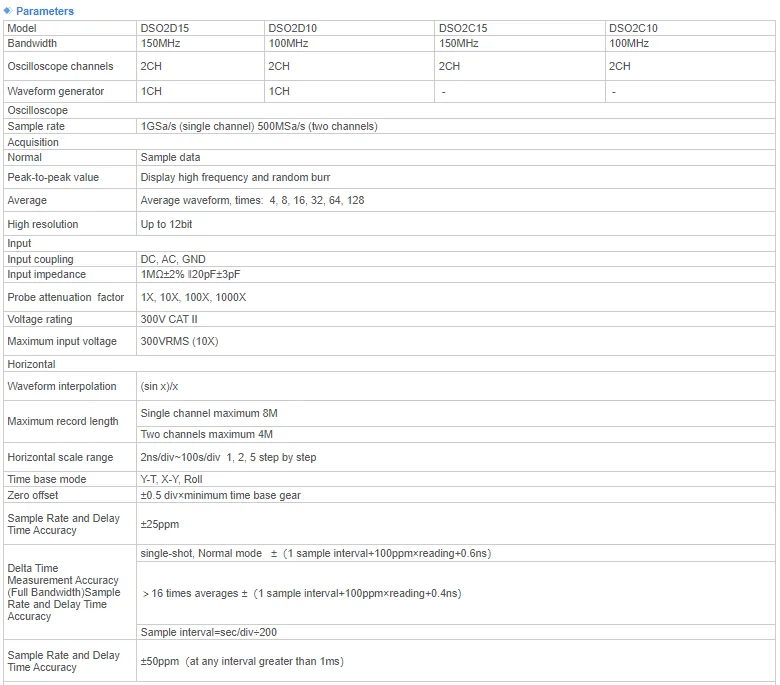Click the (sin x)/x value
Viewport: 780px width, 685px height.
[x=159, y=386]
